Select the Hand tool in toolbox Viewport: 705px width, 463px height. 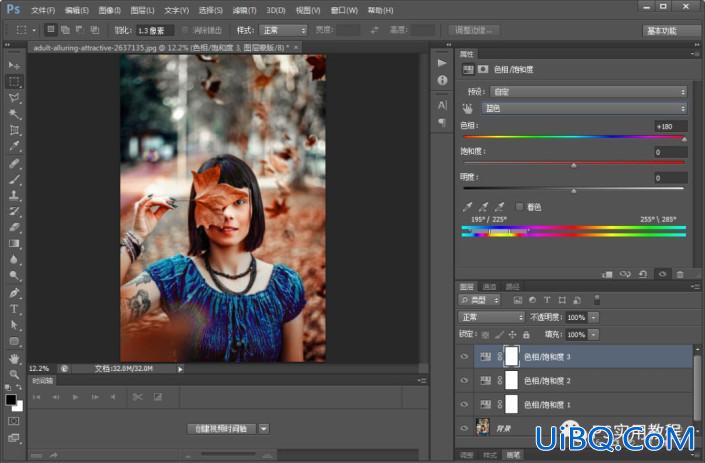(14, 358)
